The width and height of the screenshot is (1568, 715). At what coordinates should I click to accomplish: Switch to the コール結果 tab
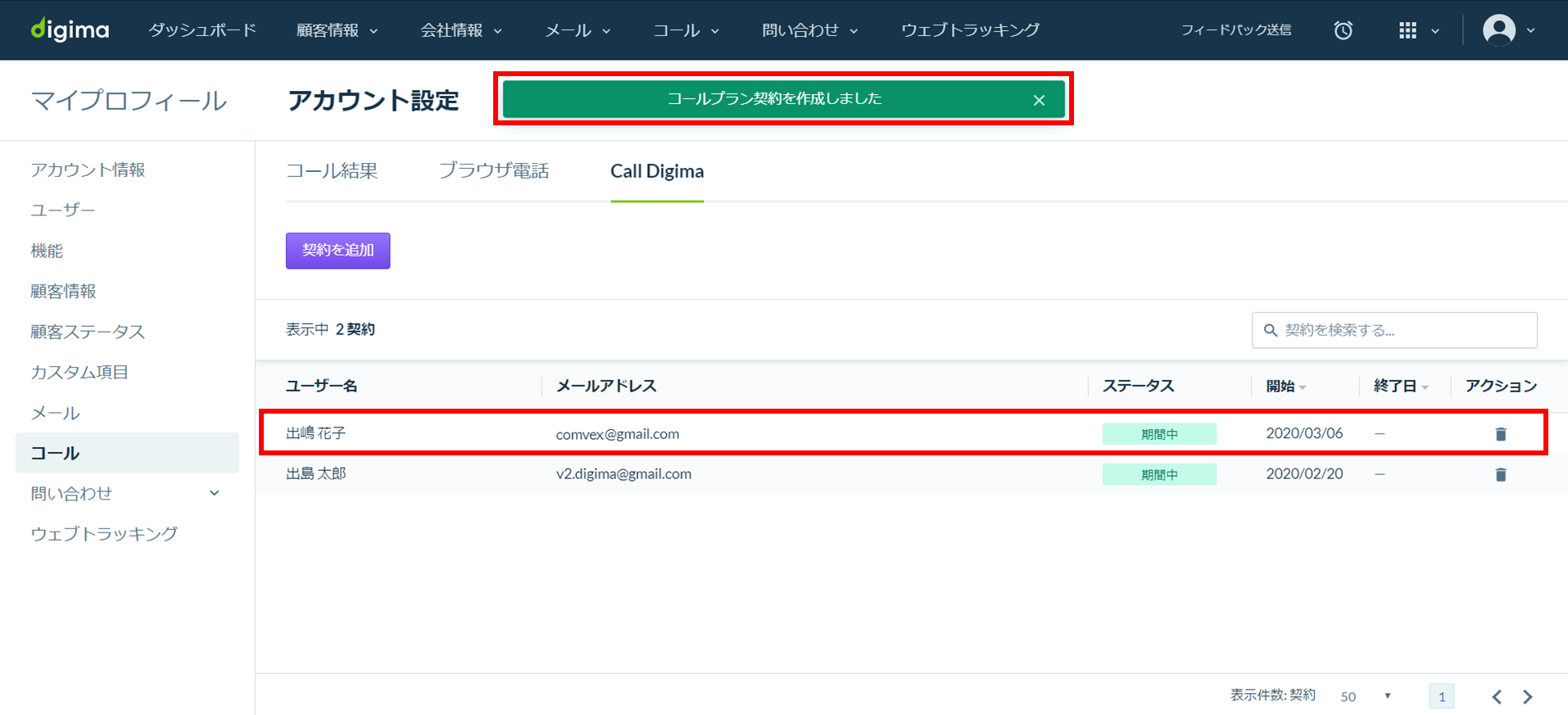(x=332, y=170)
